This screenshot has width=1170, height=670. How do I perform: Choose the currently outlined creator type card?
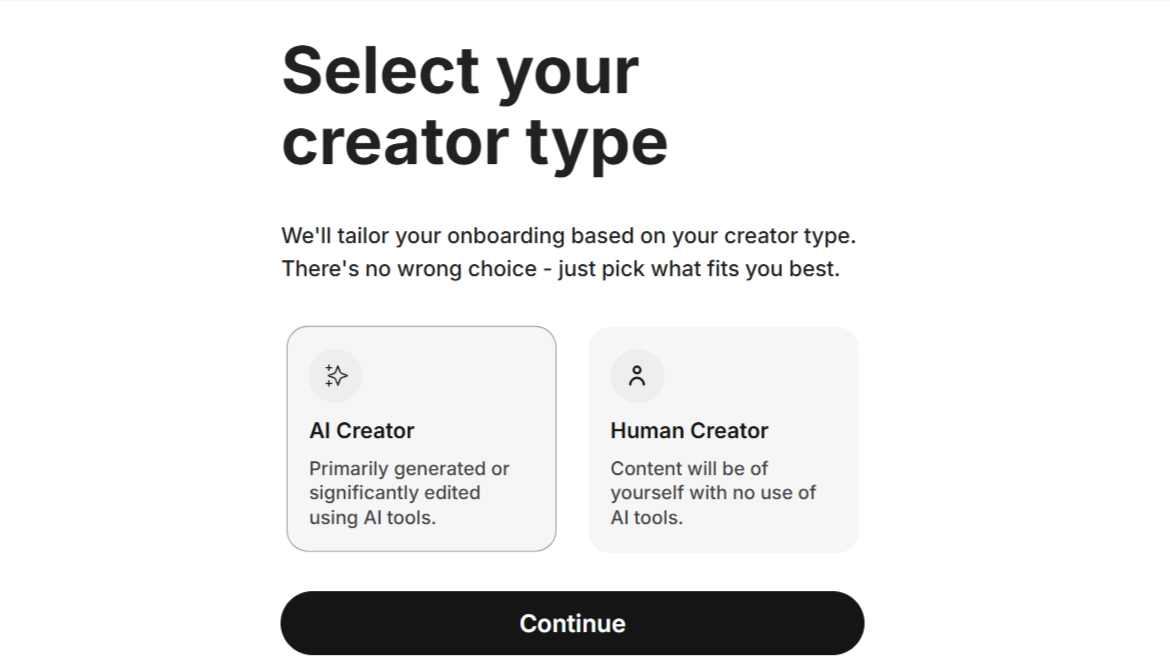click(x=421, y=437)
